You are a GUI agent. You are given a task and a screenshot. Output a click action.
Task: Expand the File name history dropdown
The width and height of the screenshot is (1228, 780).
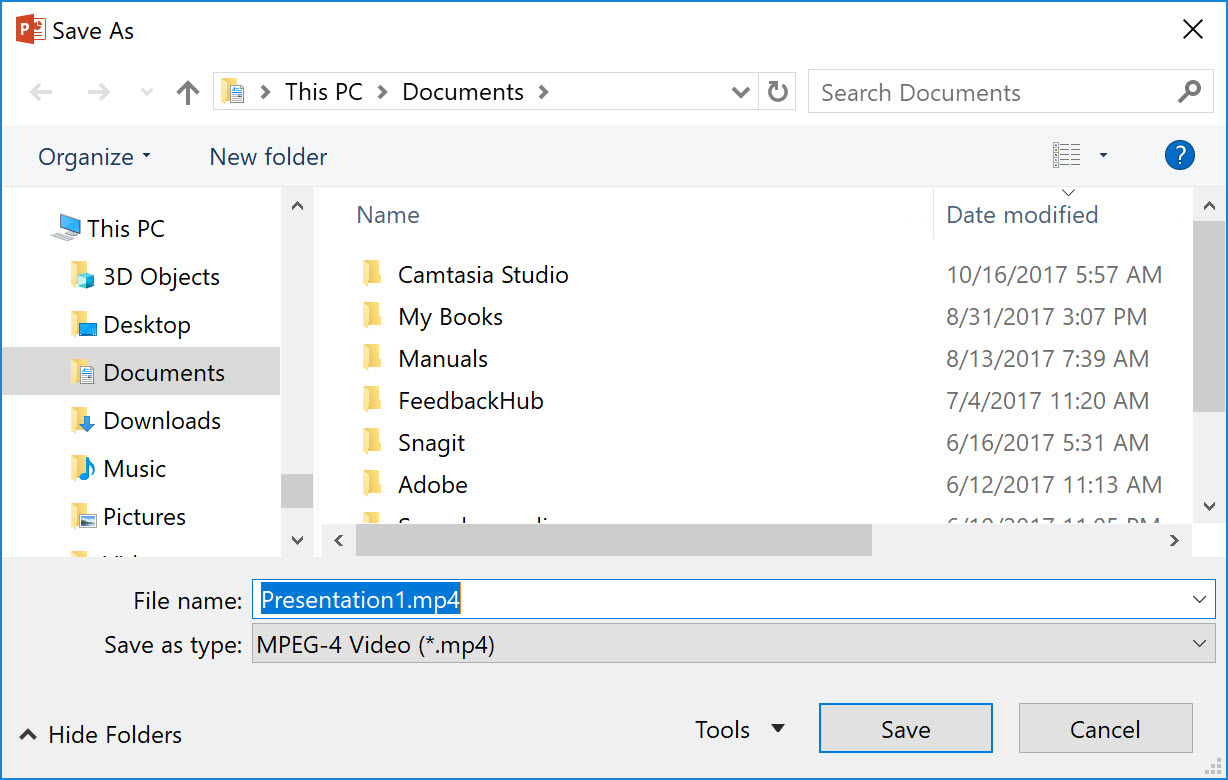(1201, 599)
